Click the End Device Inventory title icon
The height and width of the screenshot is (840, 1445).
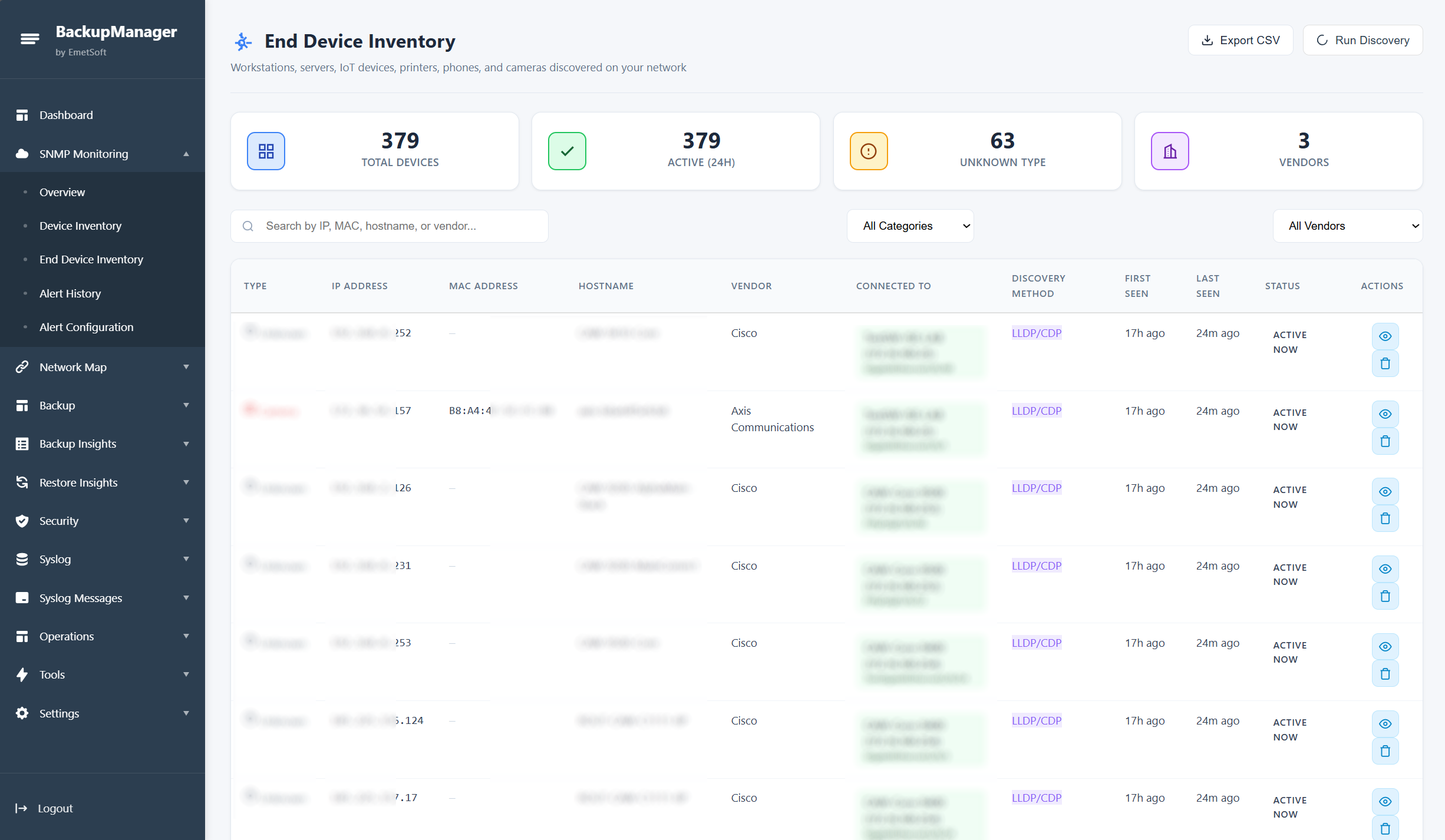(243, 41)
